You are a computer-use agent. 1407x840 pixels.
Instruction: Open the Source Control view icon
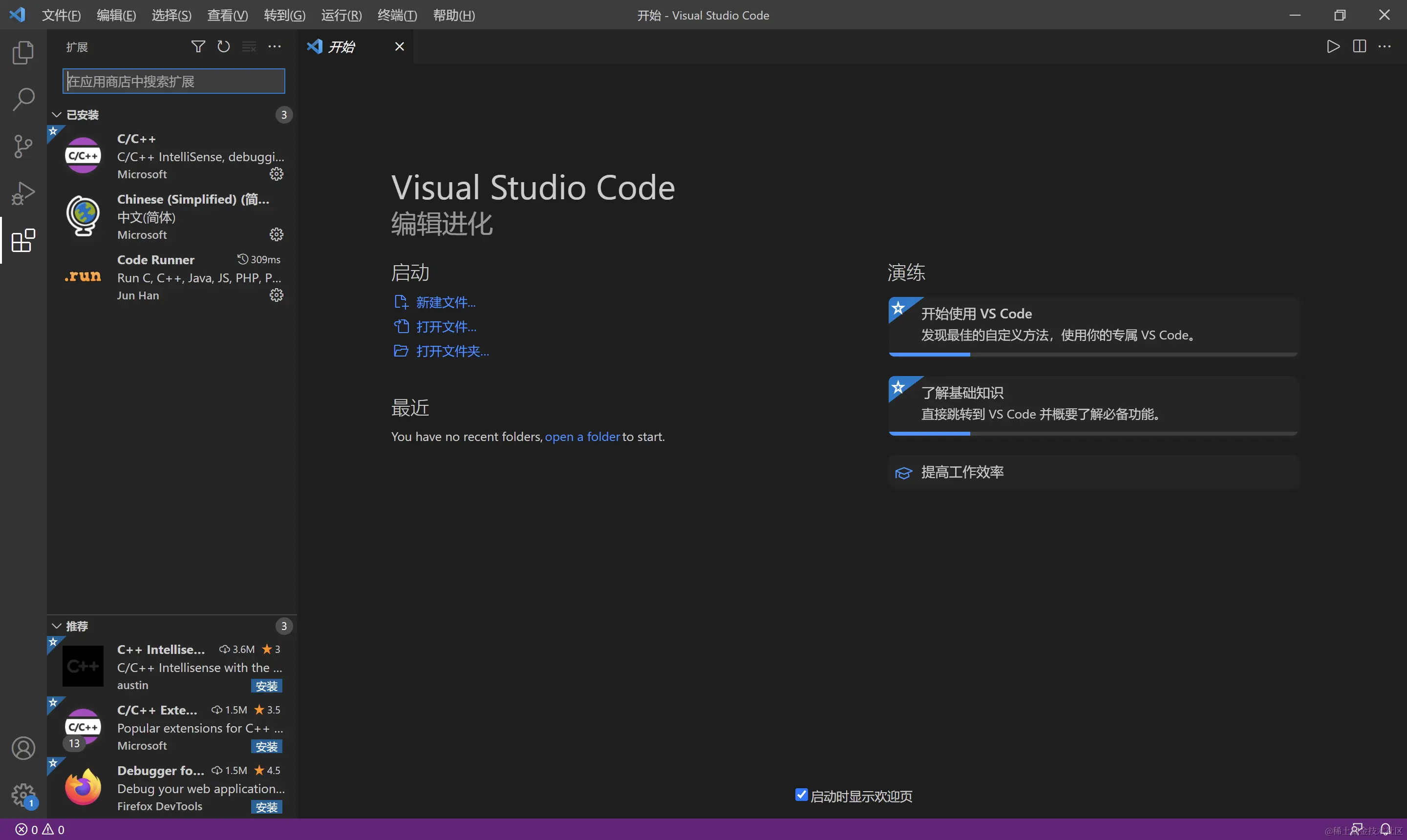coord(22,147)
